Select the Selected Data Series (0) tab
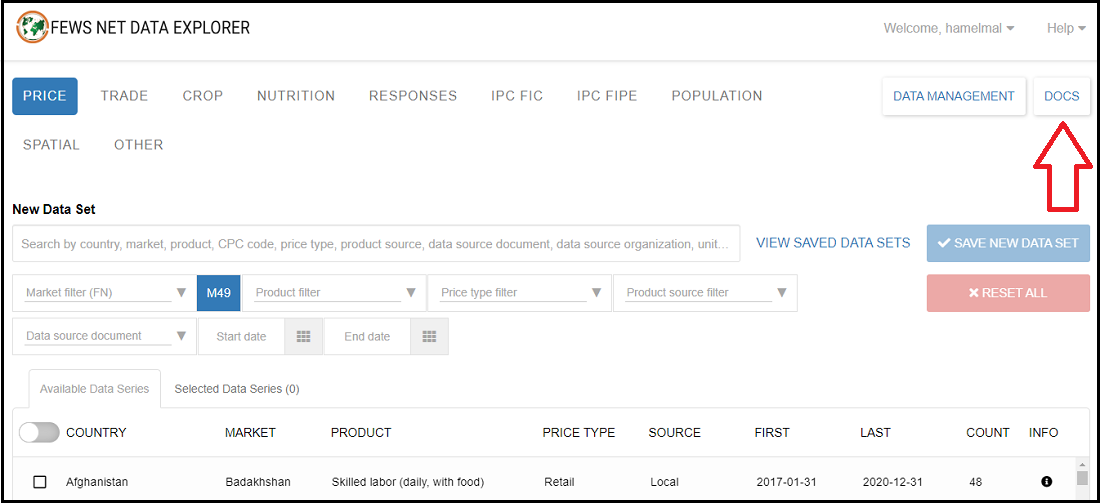Screen dimensions: 1100x503 click(236, 389)
